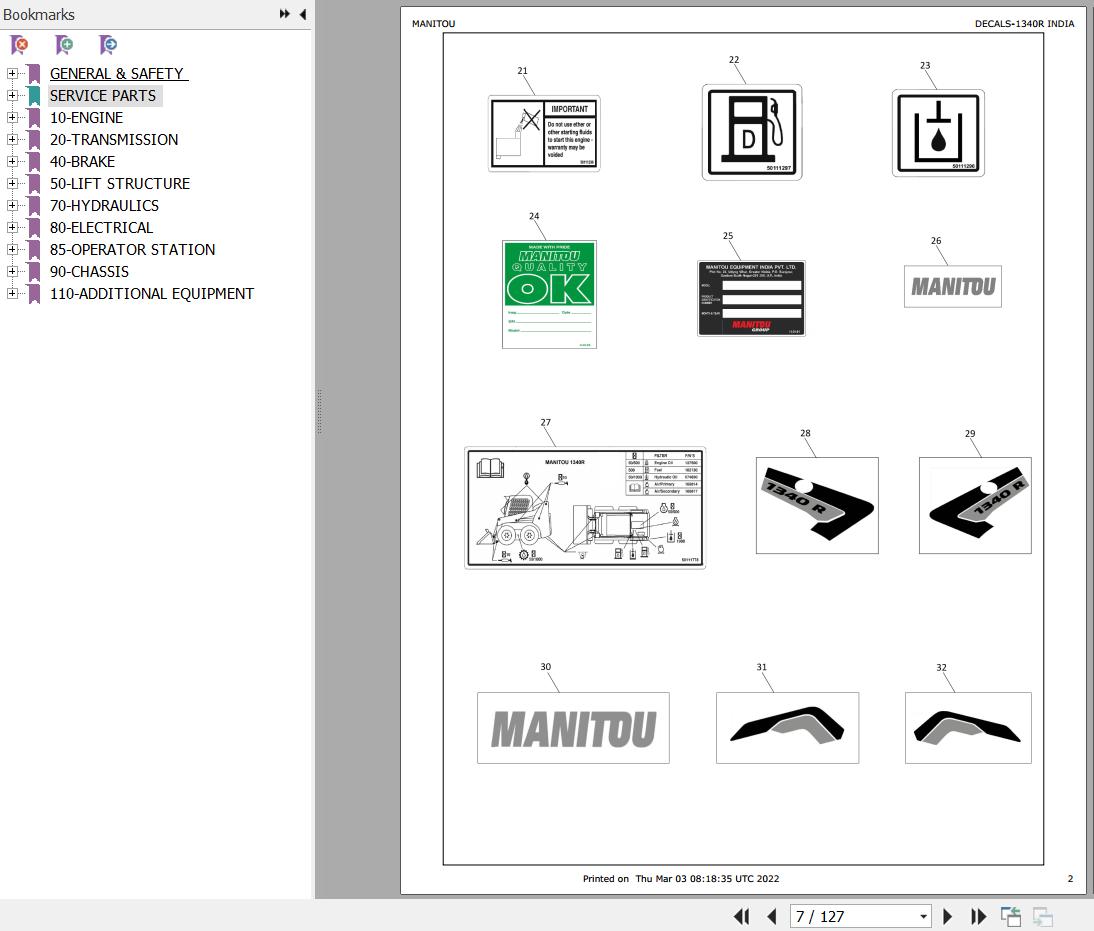Open the page number dropdown arrow

(x=923, y=916)
